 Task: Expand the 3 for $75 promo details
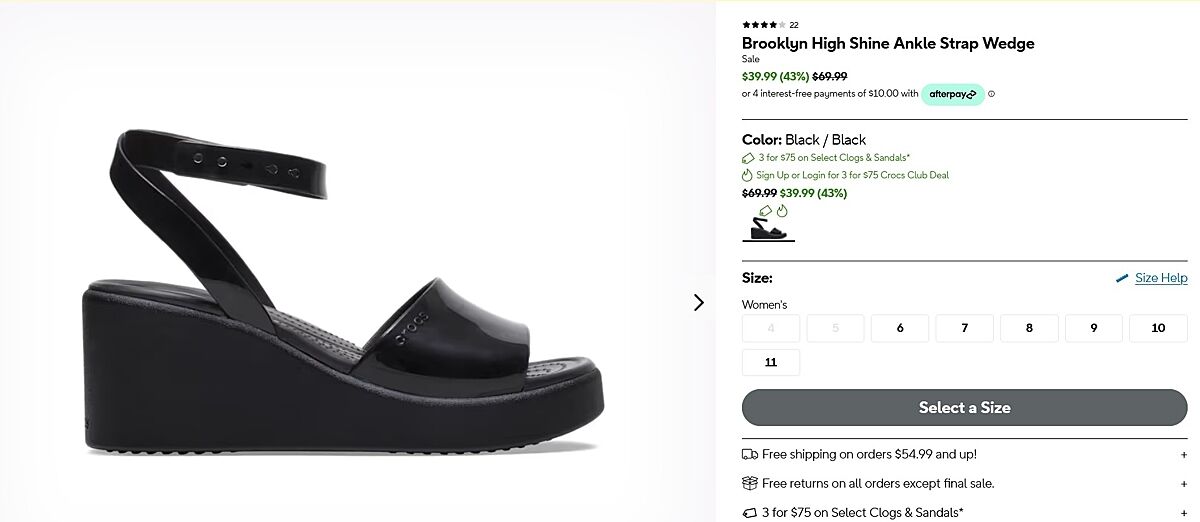point(1184,513)
